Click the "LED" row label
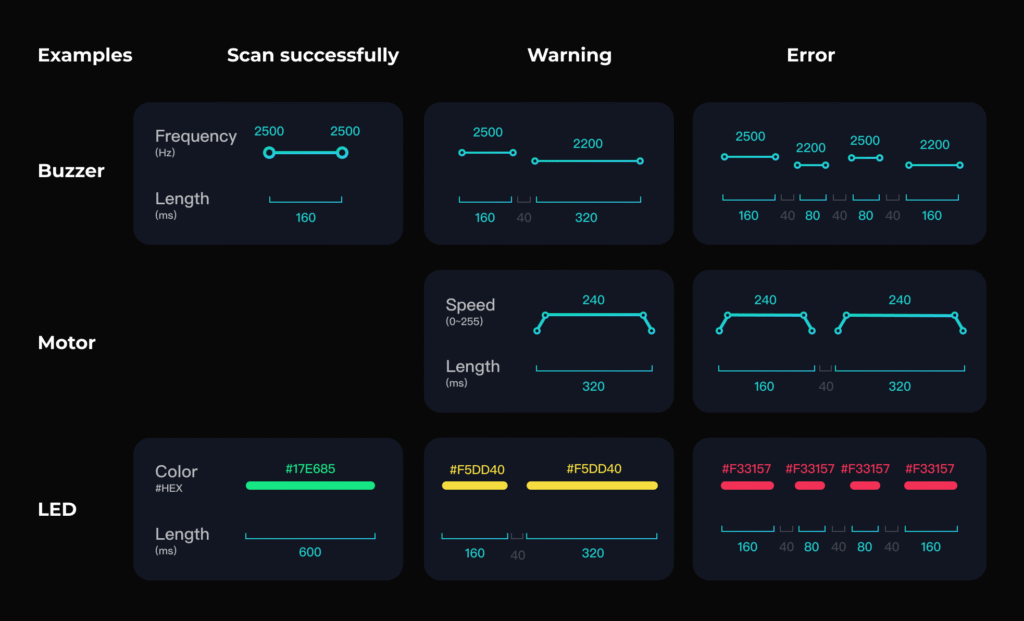 [x=57, y=510]
